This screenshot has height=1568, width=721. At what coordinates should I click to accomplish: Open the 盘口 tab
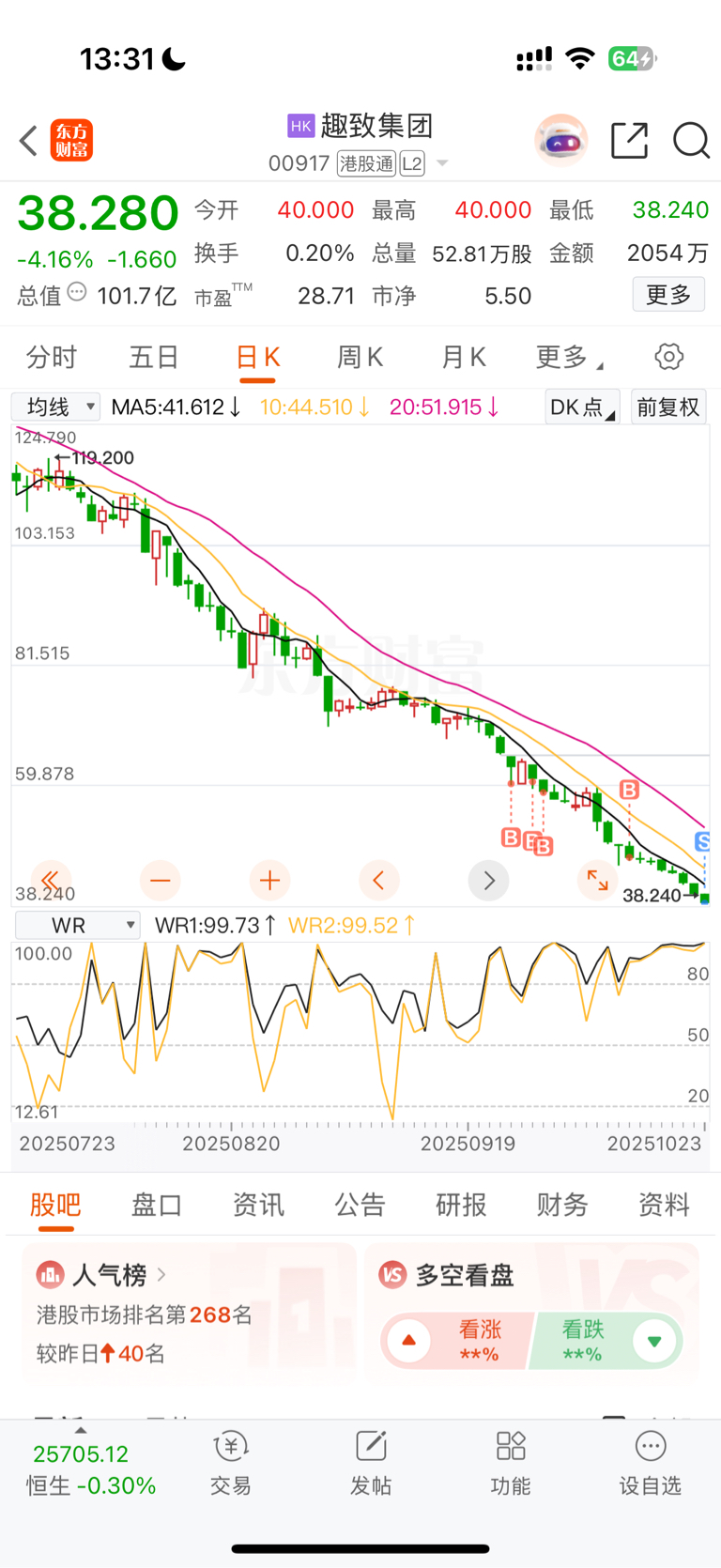point(157,1205)
